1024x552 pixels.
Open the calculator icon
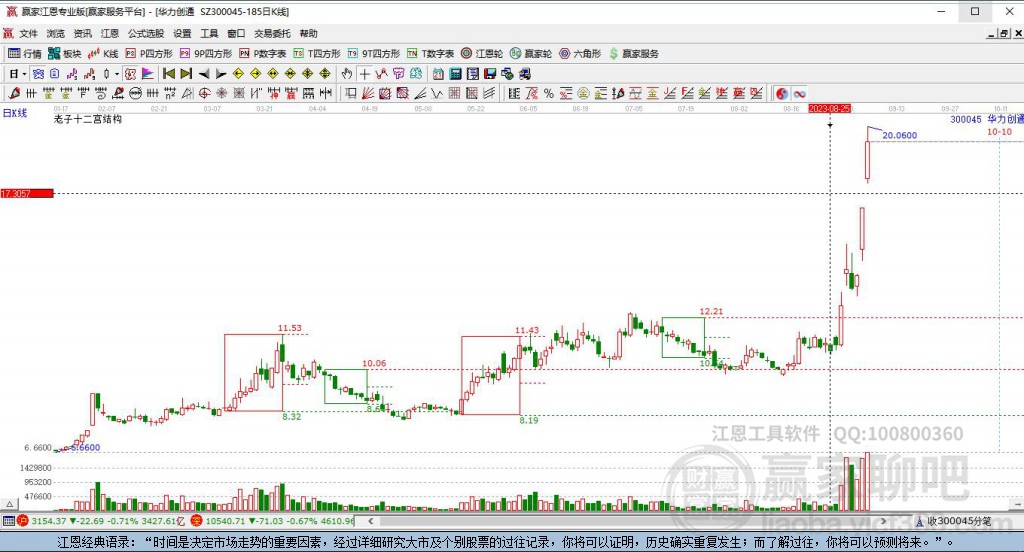pyautogui.click(x=455, y=74)
